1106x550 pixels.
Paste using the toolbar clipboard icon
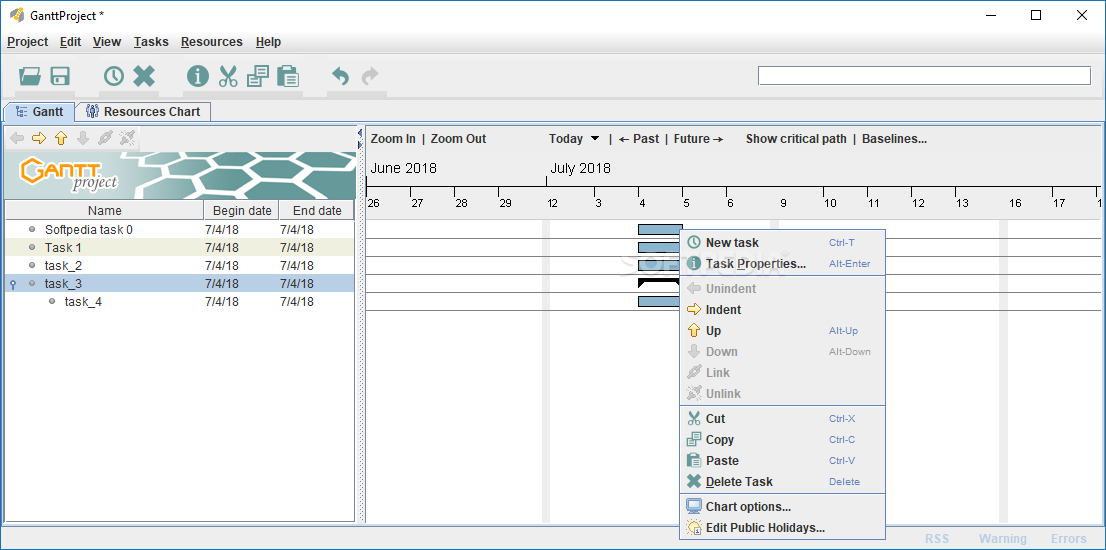(x=288, y=76)
